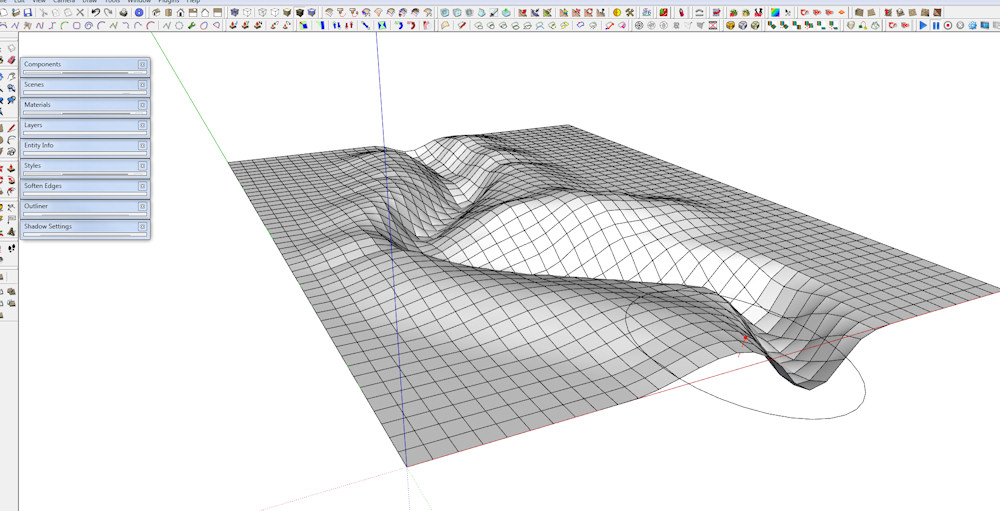Screen dimensions: 1000x511
Task: Click the Save floppy disk icon
Action: coord(28,12)
